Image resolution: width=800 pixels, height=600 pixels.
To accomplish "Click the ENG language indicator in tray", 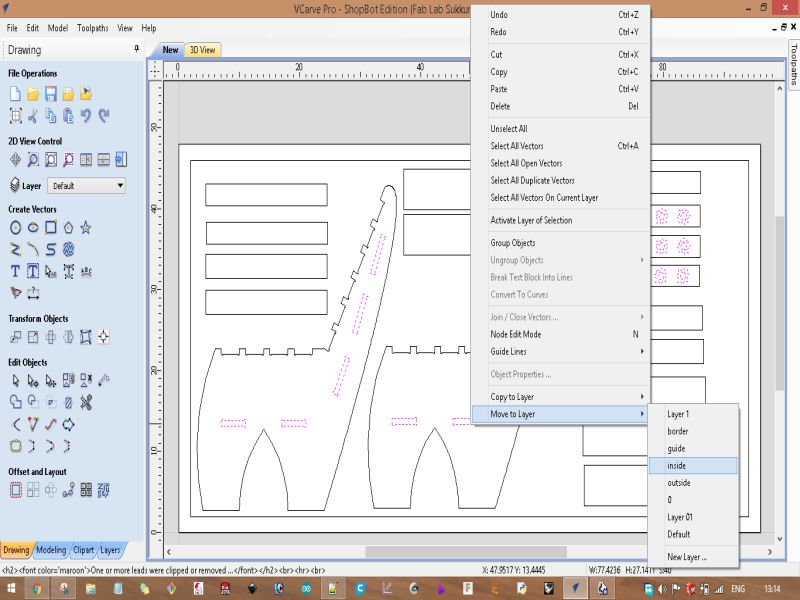I will click(x=738, y=589).
